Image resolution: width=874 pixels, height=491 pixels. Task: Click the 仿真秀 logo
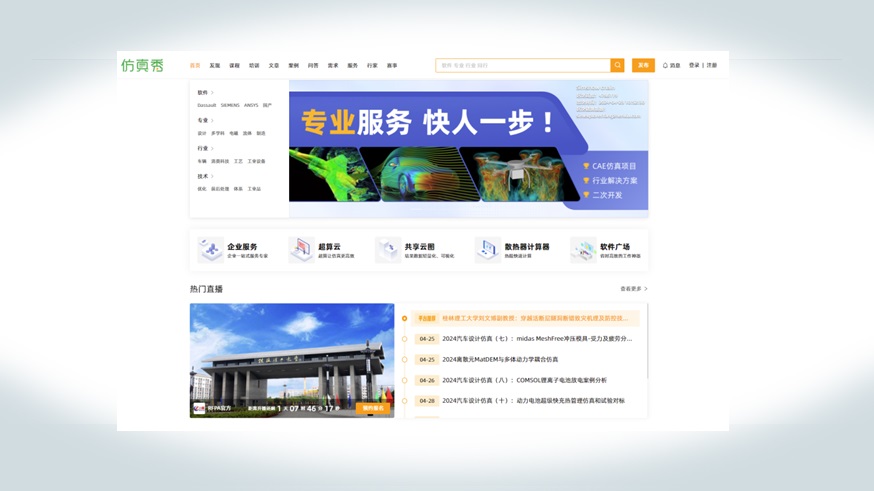pos(142,65)
